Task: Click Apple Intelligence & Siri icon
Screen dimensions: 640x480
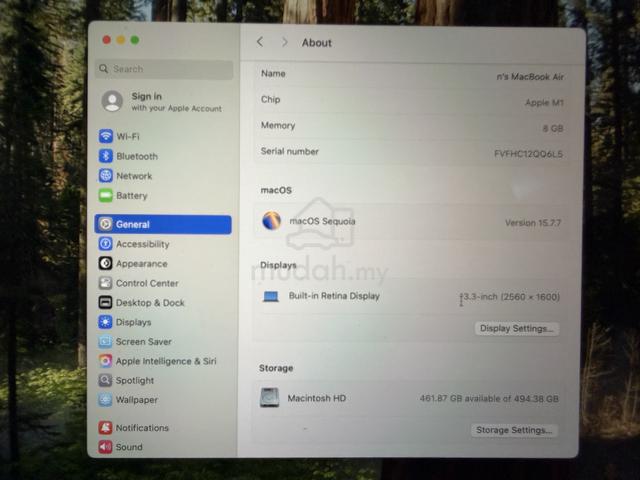Action: [105, 361]
